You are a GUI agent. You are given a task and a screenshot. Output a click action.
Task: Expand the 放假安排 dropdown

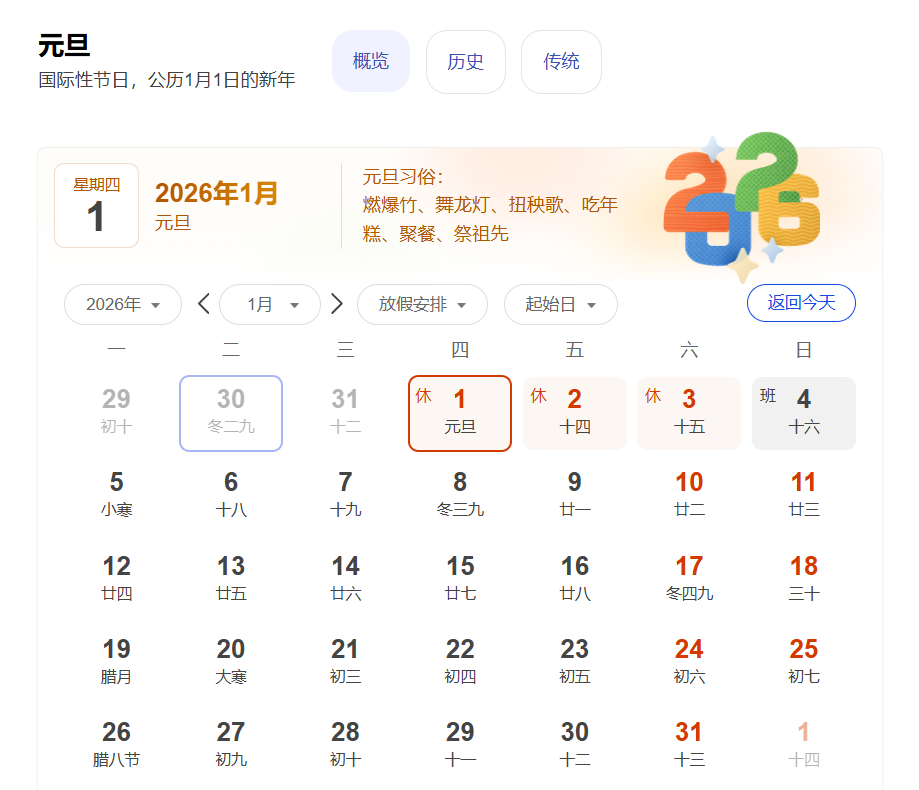coord(422,305)
